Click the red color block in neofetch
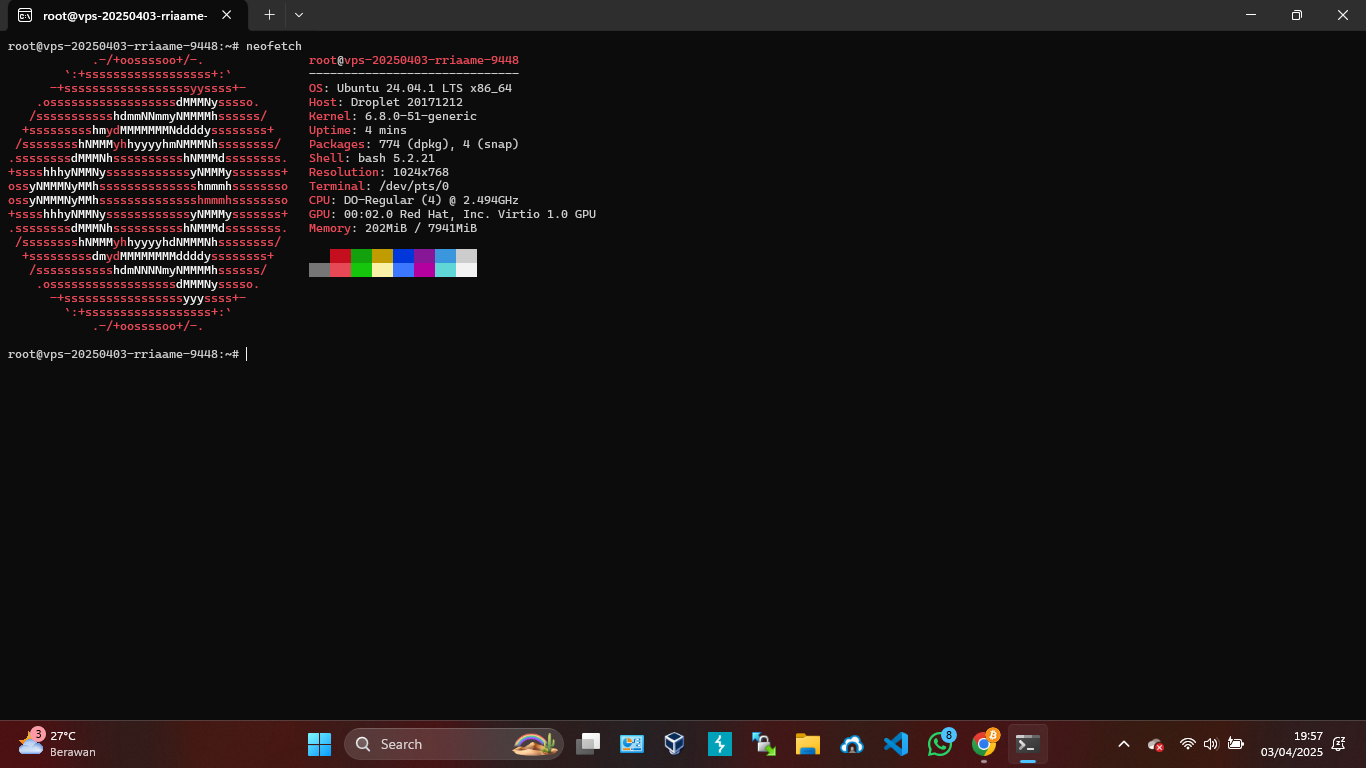Screen dimensions: 1366x768 click(340, 256)
